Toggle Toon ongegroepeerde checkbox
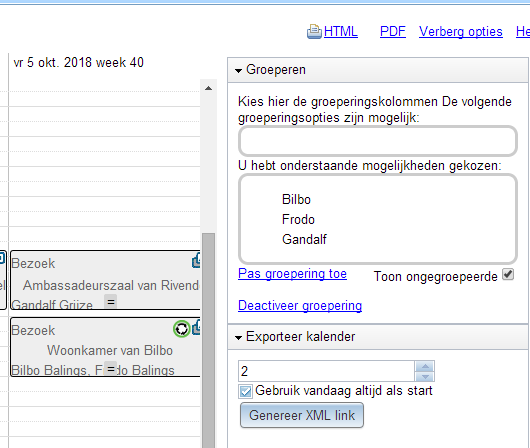Screen dimensions: 530x448 click(508, 274)
